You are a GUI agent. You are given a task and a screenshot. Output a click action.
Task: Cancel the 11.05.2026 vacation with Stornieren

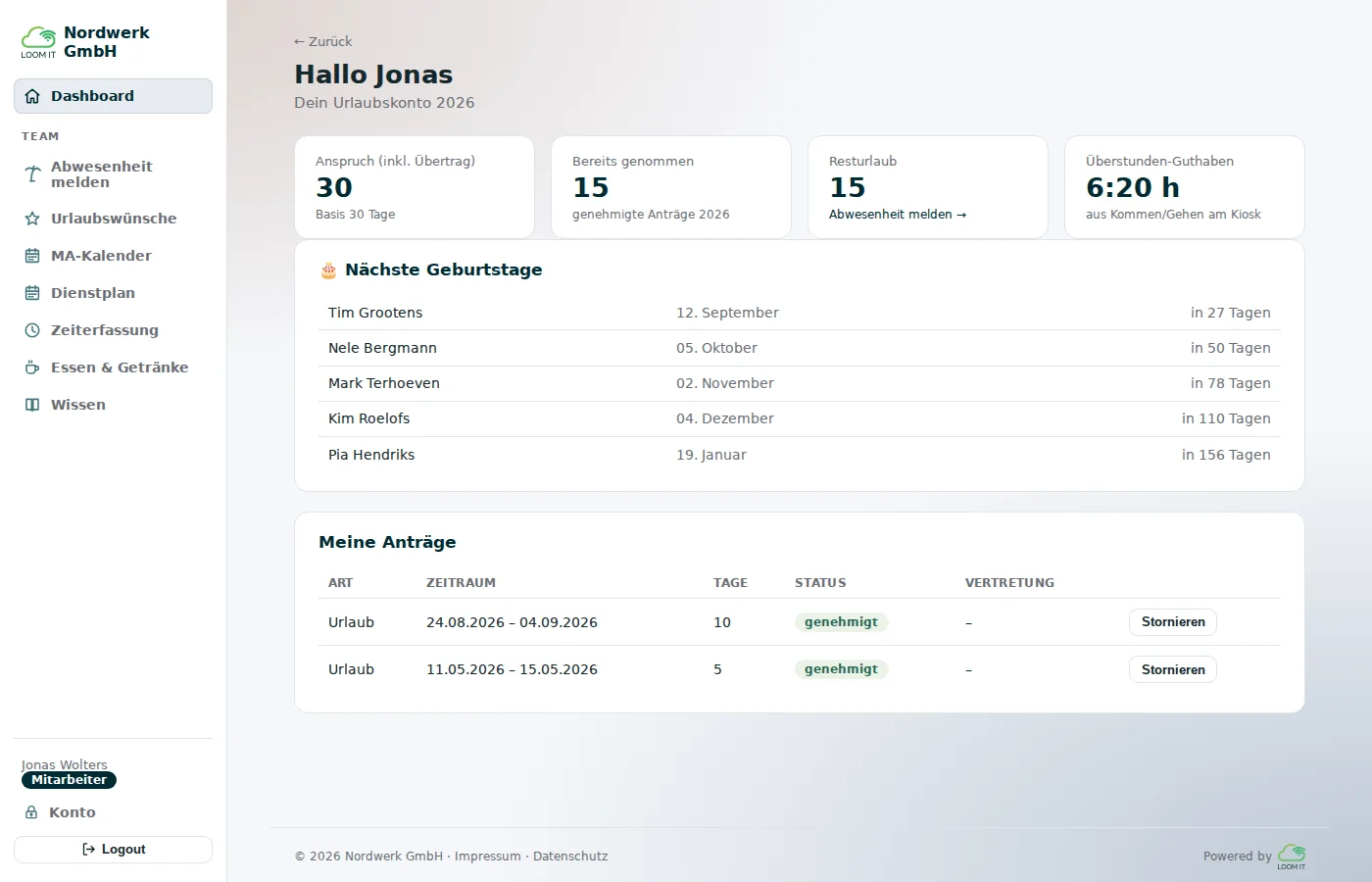point(1173,669)
